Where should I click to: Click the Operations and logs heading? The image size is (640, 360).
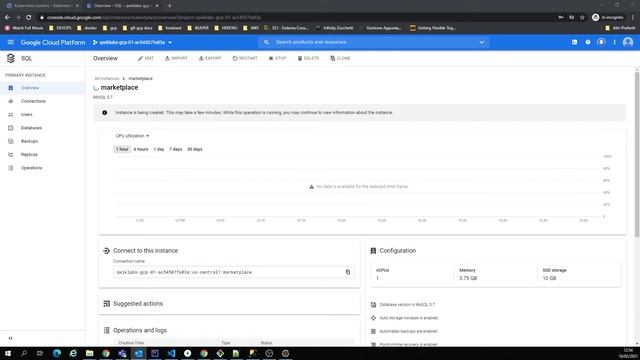140,330
